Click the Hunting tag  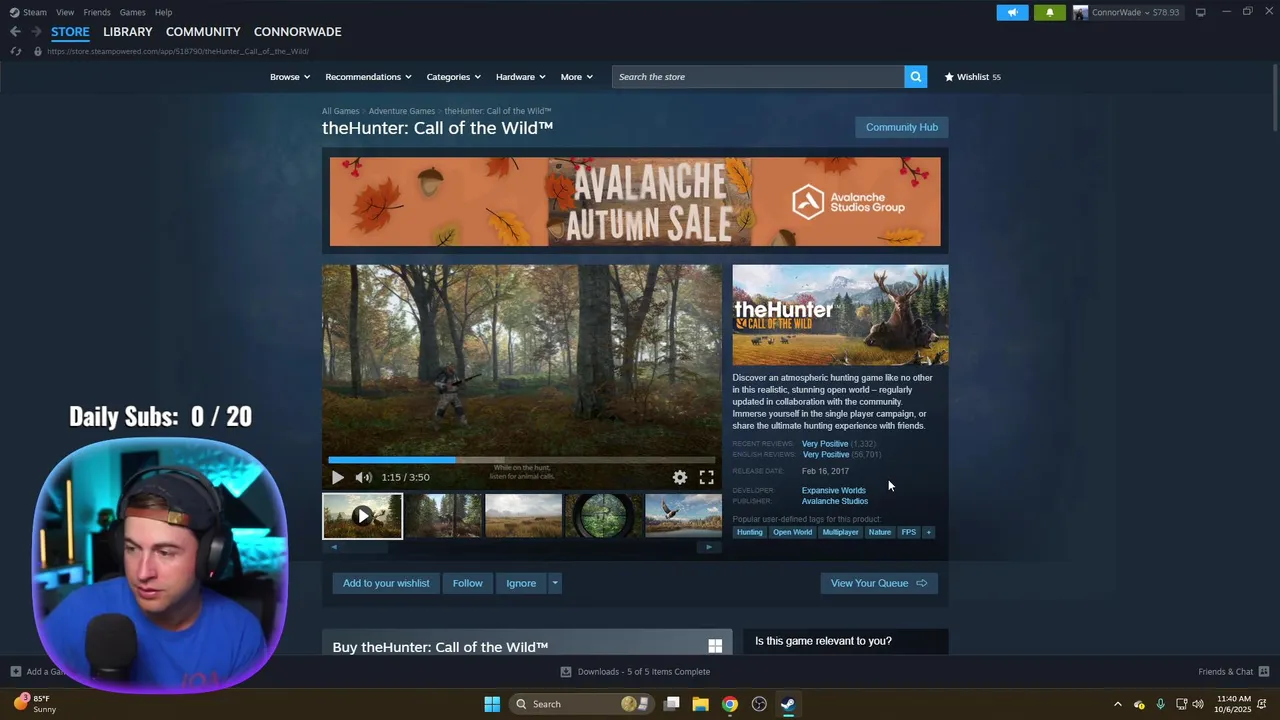click(x=750, y=532)
